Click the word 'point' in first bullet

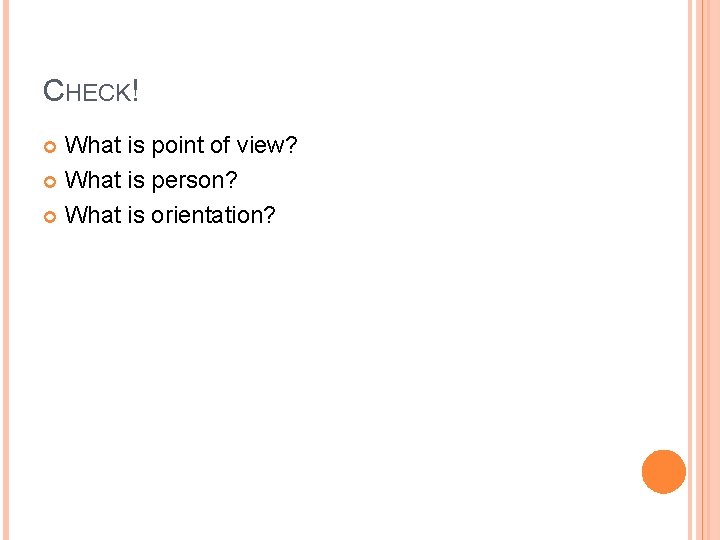point(178,146)
